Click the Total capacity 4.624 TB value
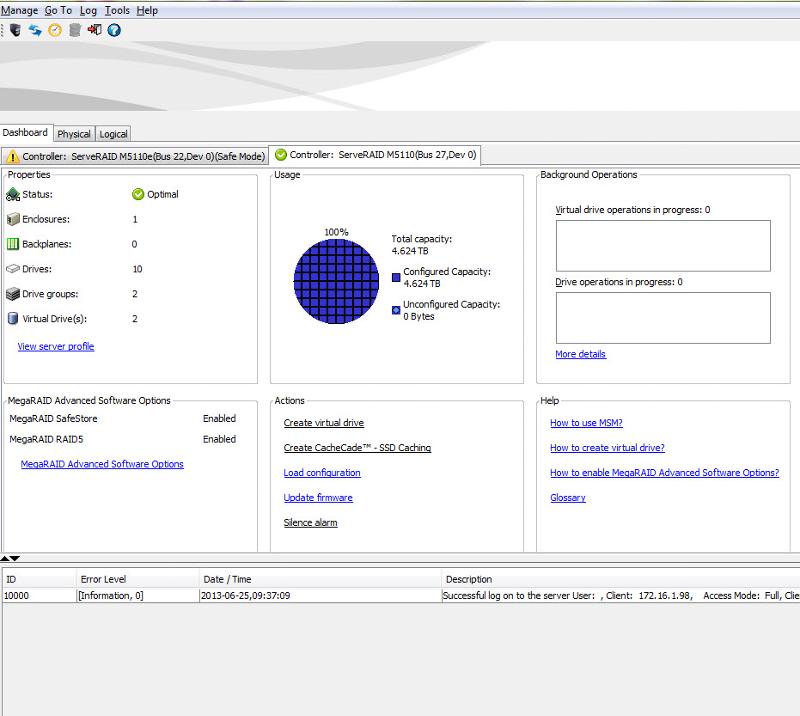 pos(410,251)
